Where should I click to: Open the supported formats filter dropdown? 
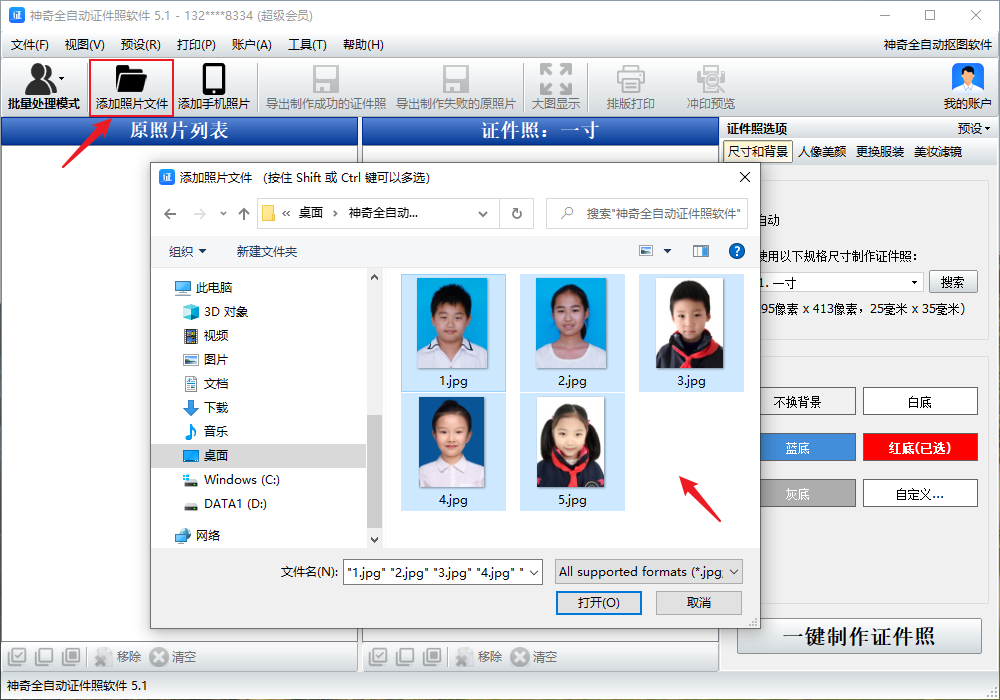735,572
